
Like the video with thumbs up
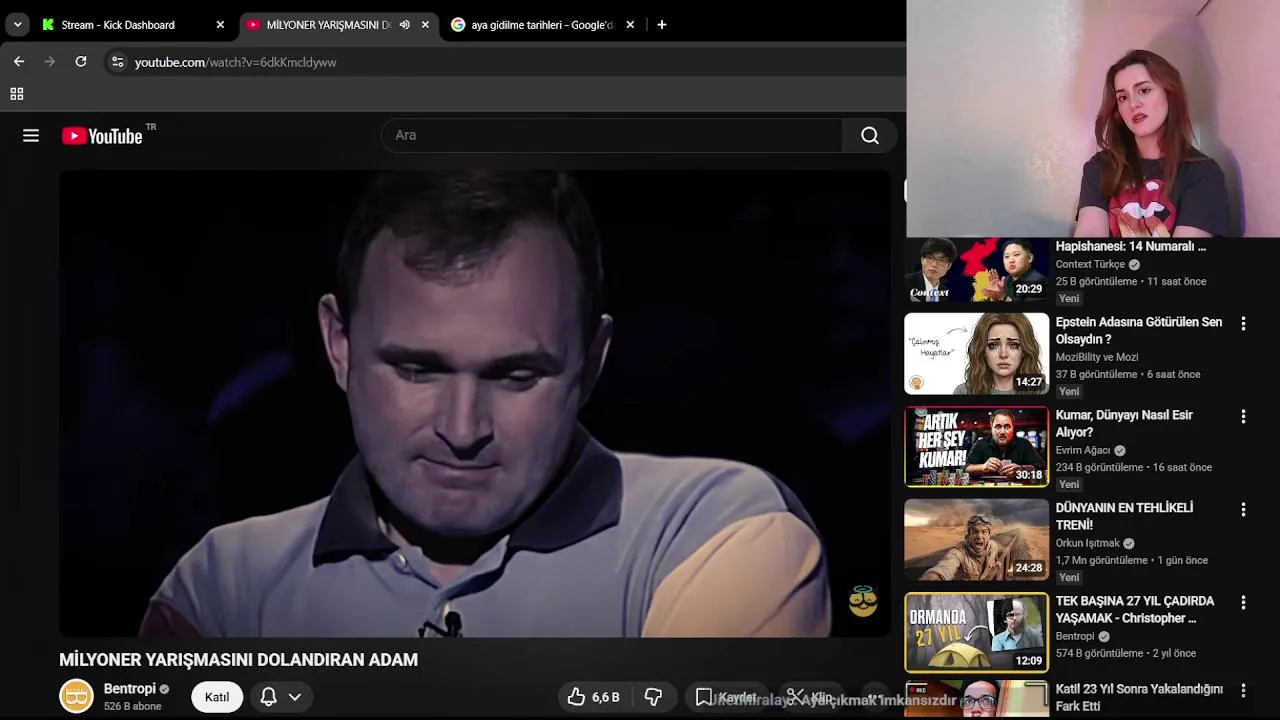pos(595,697)
